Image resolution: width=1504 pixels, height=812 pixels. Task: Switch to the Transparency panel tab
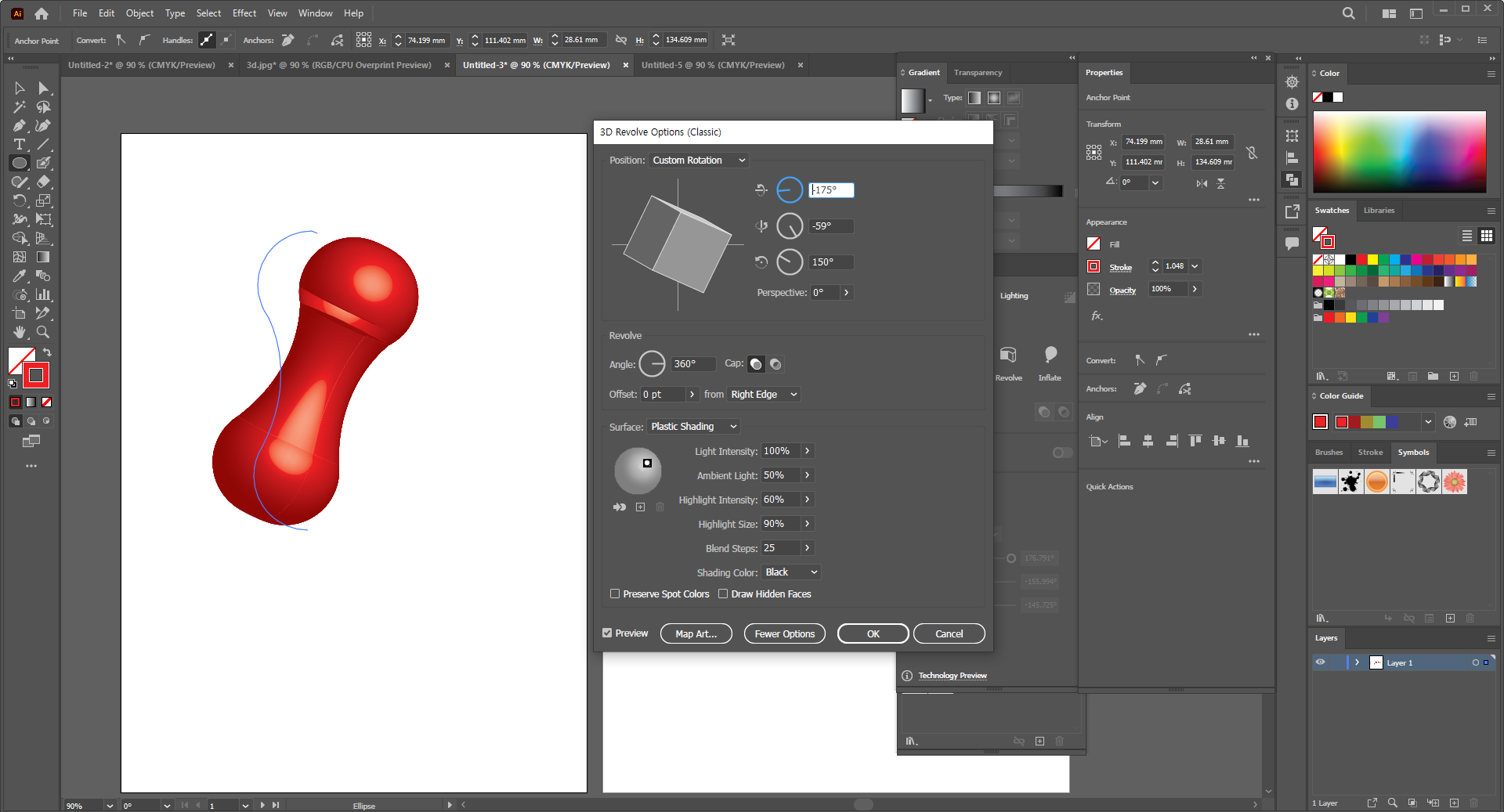click(978, 73)
